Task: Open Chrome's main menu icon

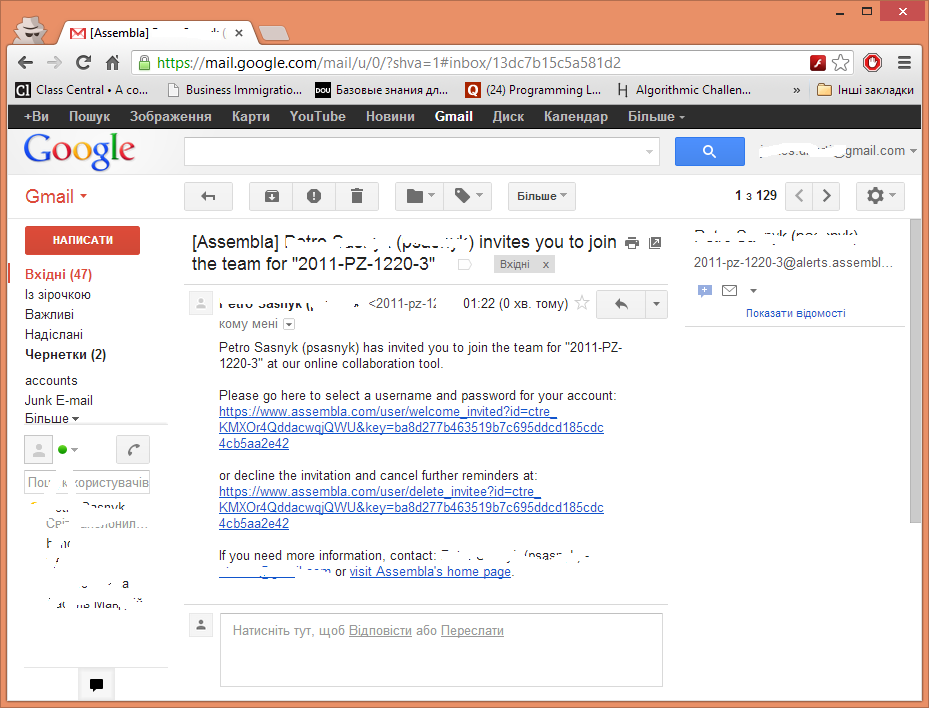Action: (904, 62)
